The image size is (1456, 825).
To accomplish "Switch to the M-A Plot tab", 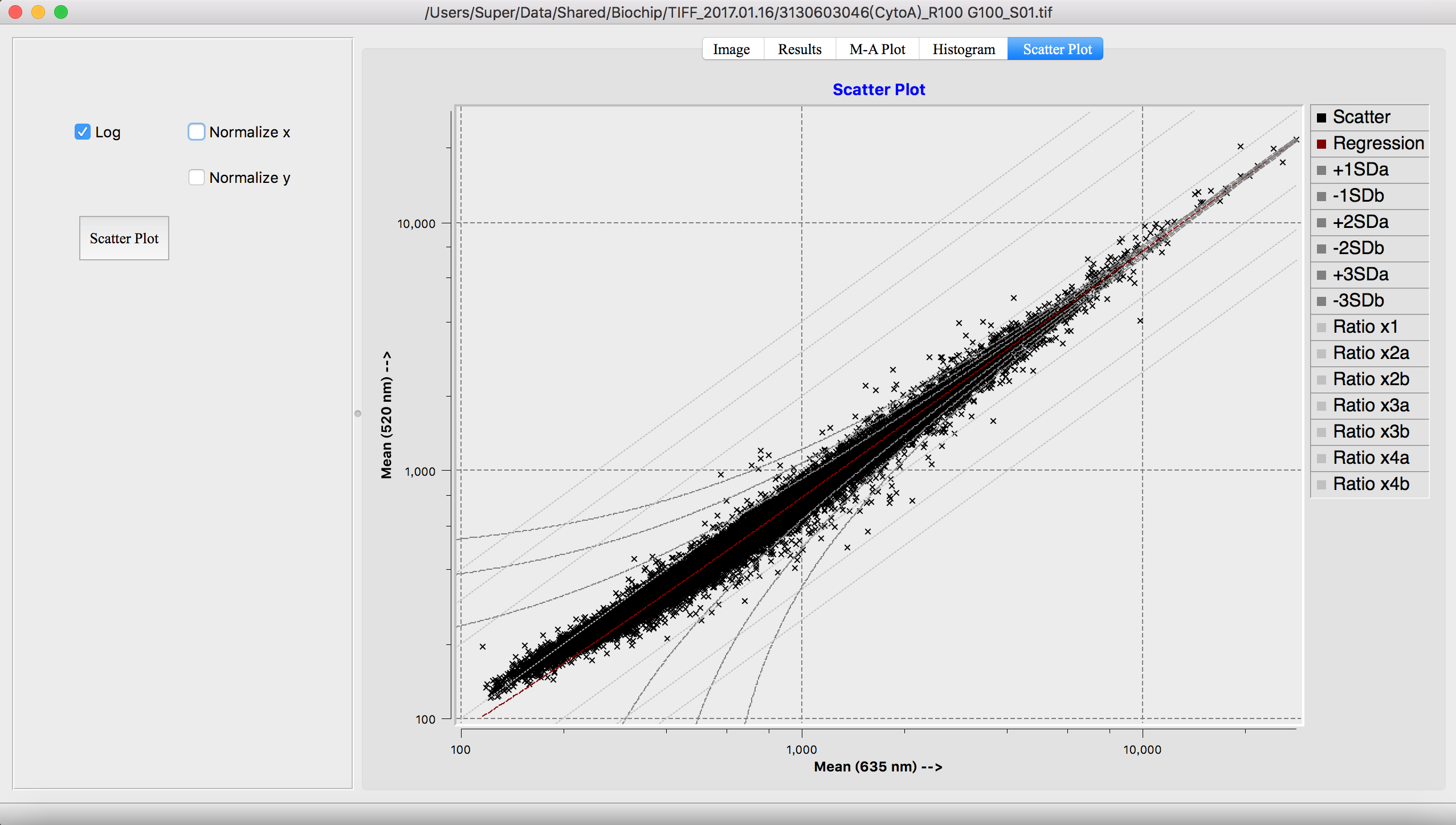I will point(877,50).
